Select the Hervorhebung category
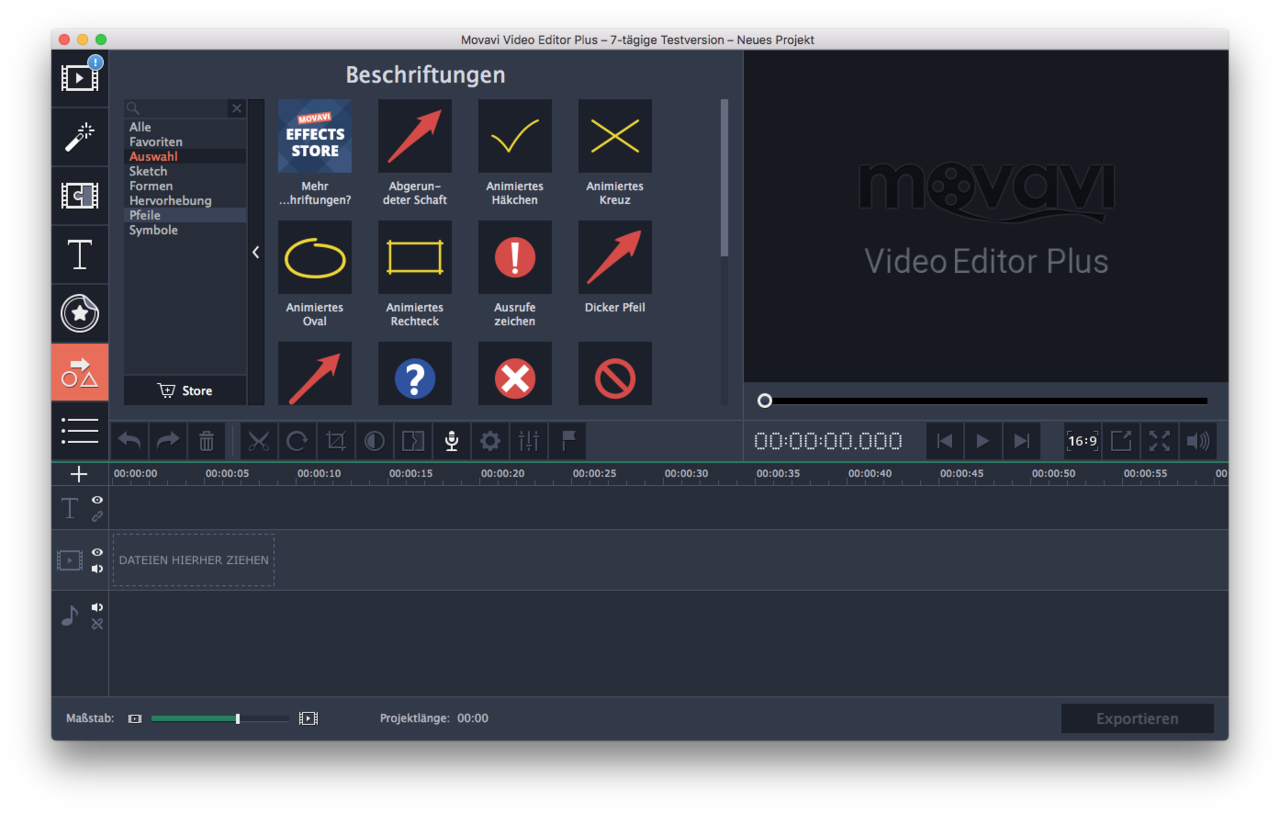 (x=170, y=201)
